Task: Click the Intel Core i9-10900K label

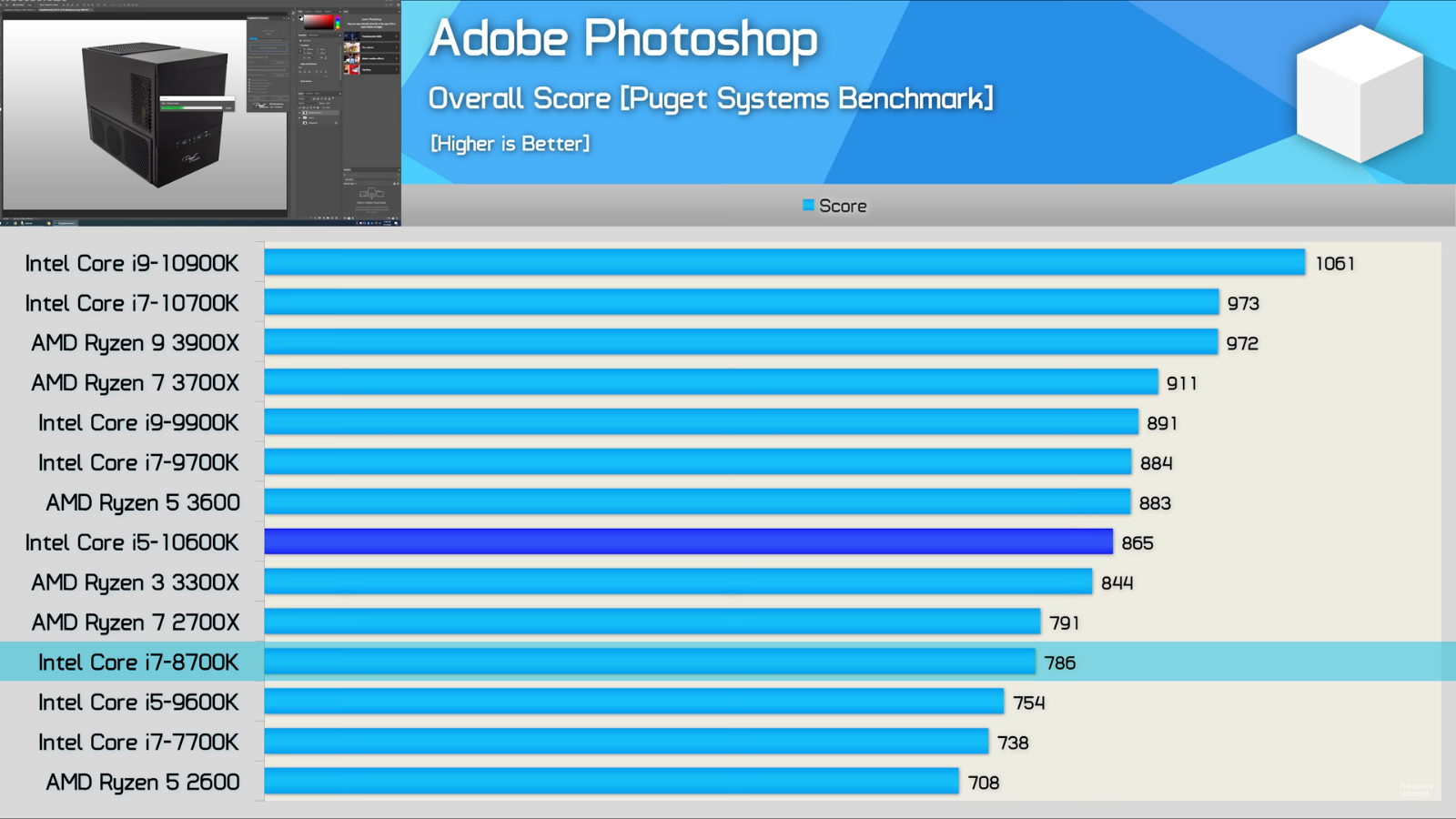Action: [132, 264]
